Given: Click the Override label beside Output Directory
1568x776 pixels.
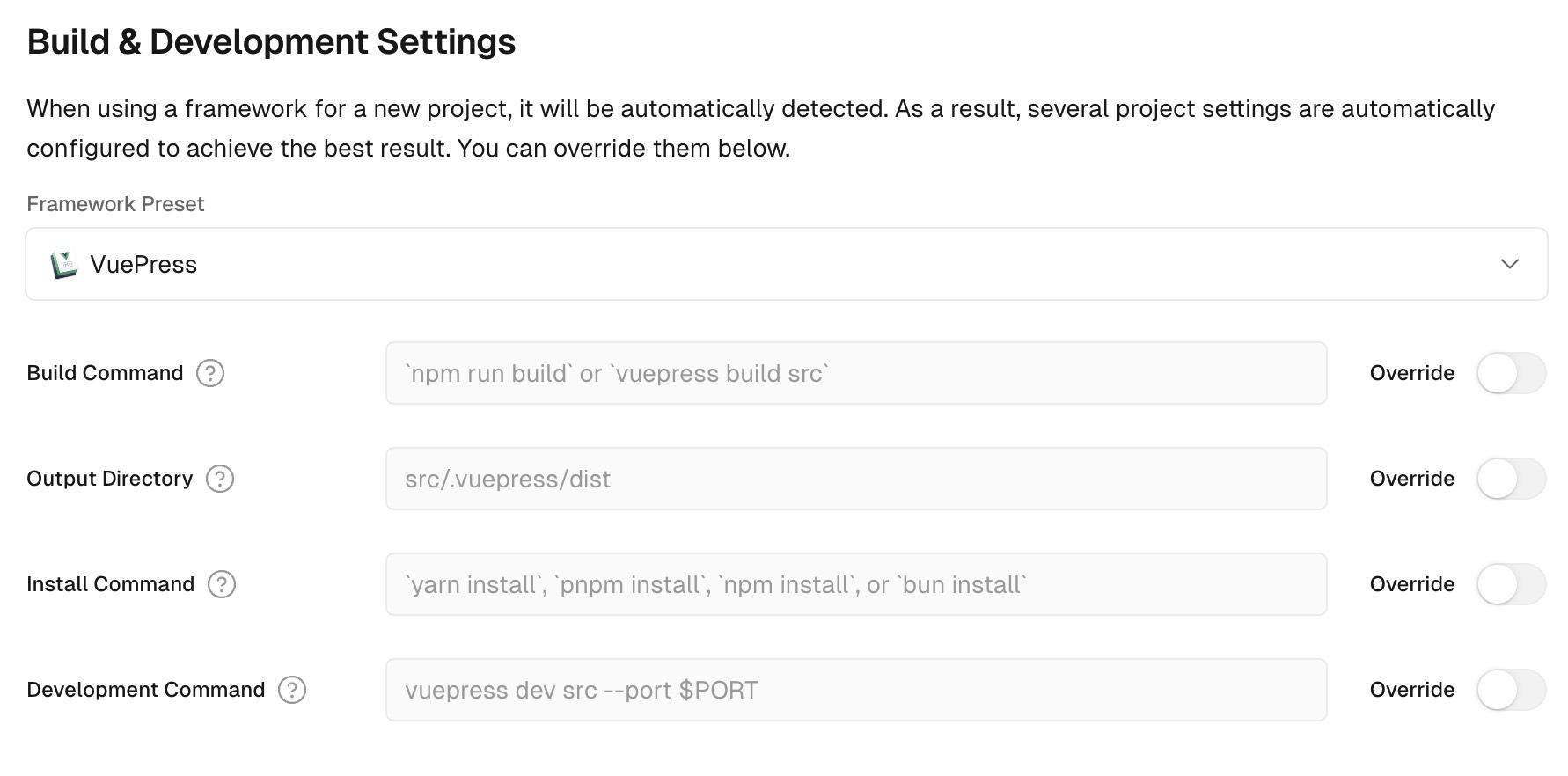Looking at the screenshot, I should point(1411,479).
